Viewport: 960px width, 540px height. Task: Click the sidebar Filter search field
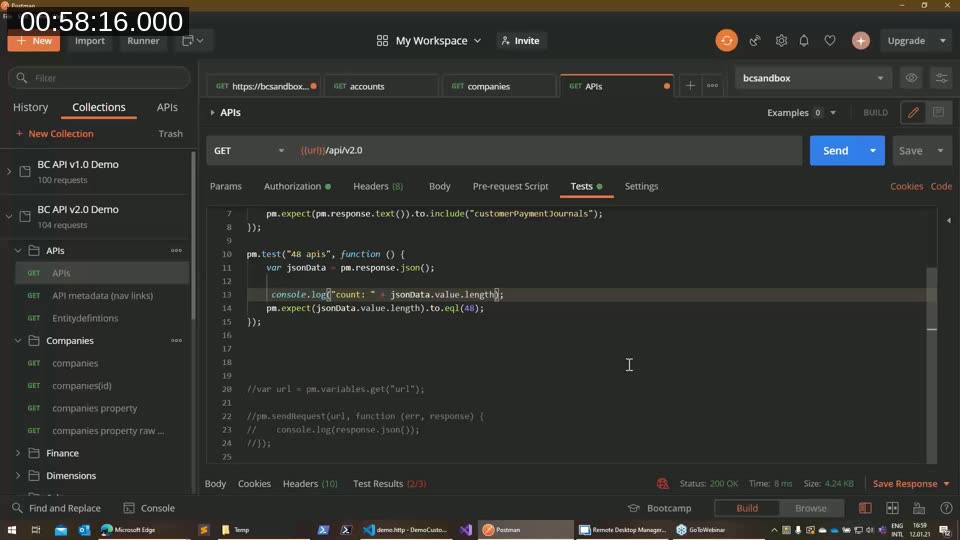pyautogui.click(x=99, y=78)
